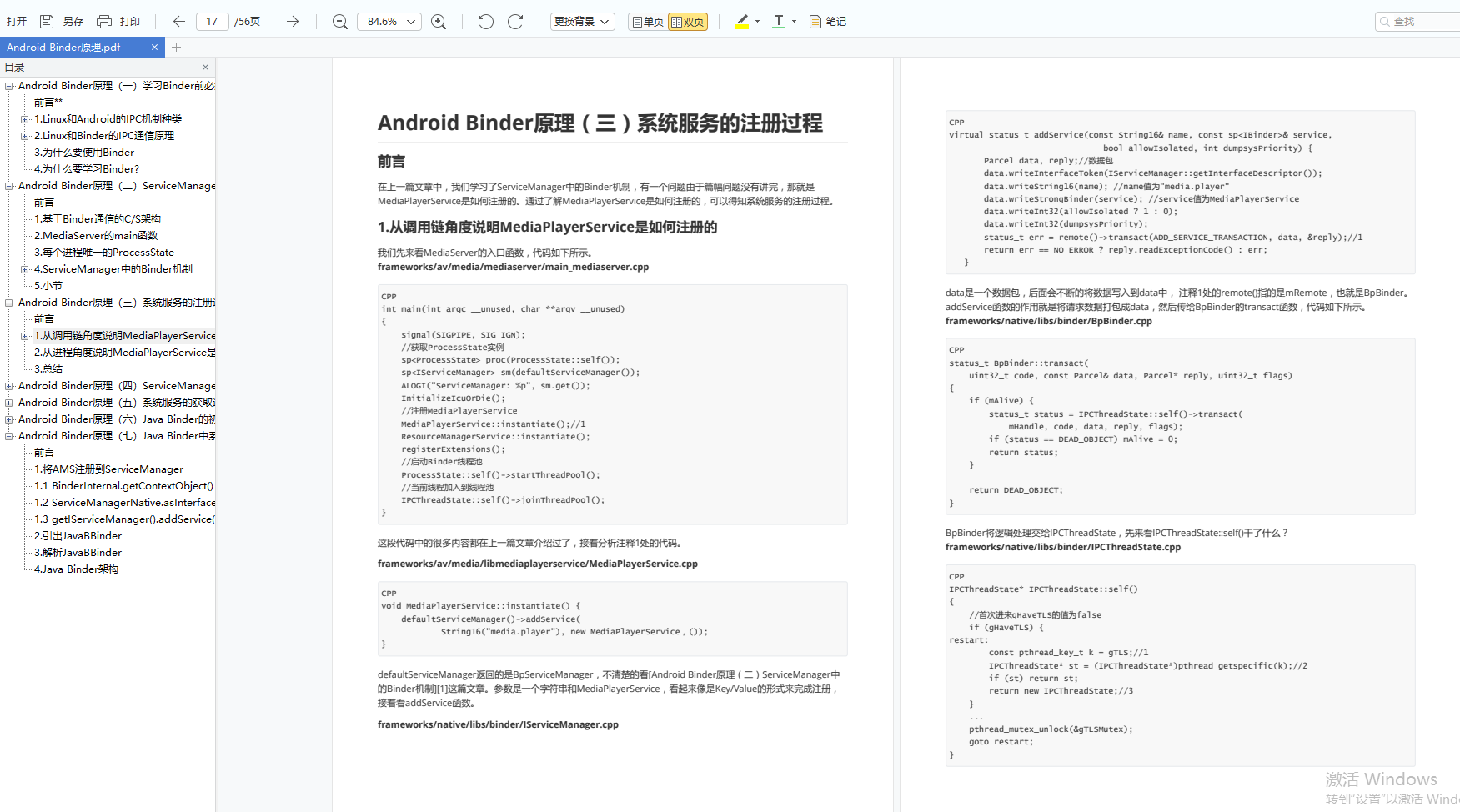Expand Android Binder原理（四）tree node
The height and width of the screenshot is (812, 1460).
tap(8, 386)
